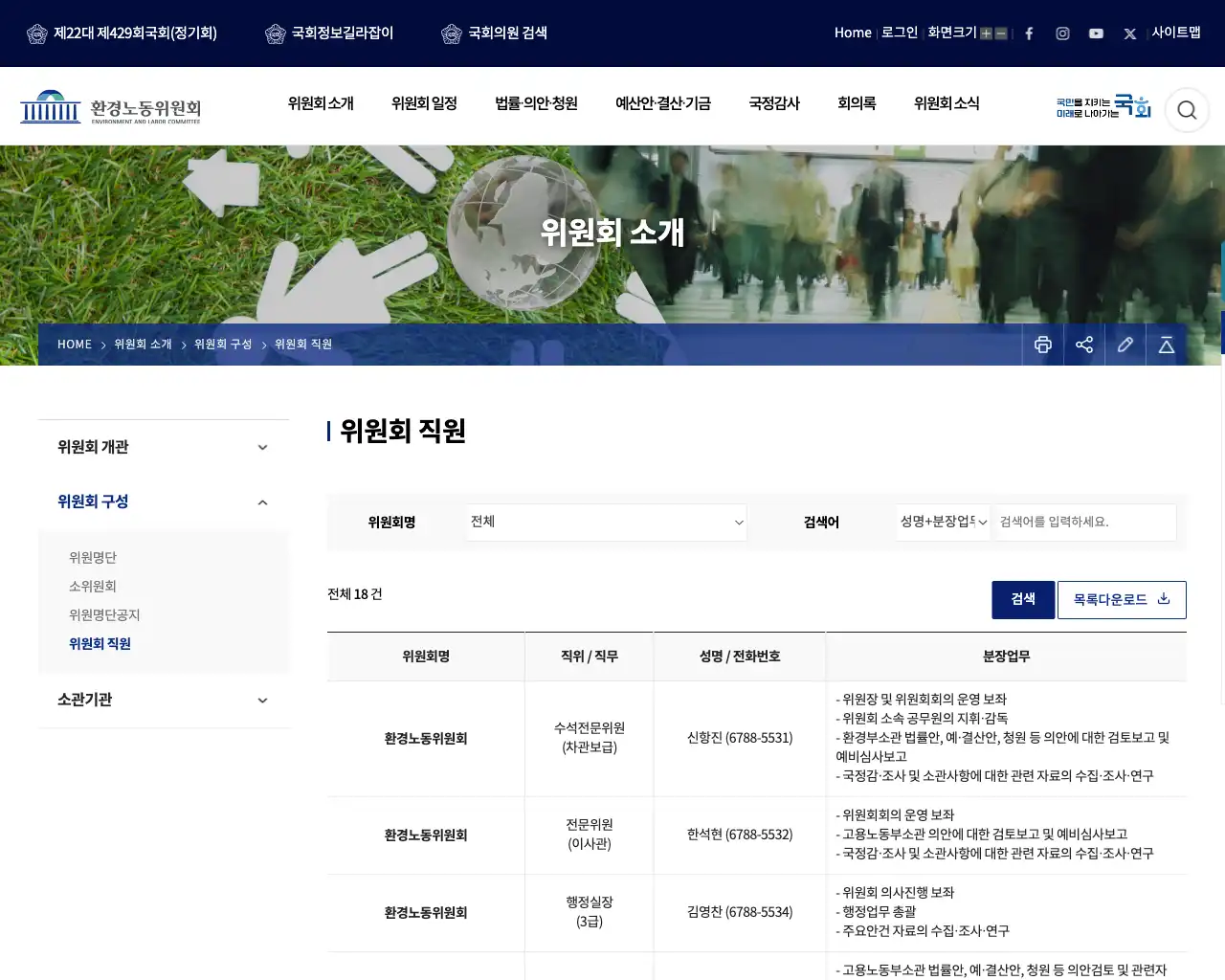Open the Instagram icon link
The height and width of the screenshot is (980, 1225).
(x=1062, y=33)
